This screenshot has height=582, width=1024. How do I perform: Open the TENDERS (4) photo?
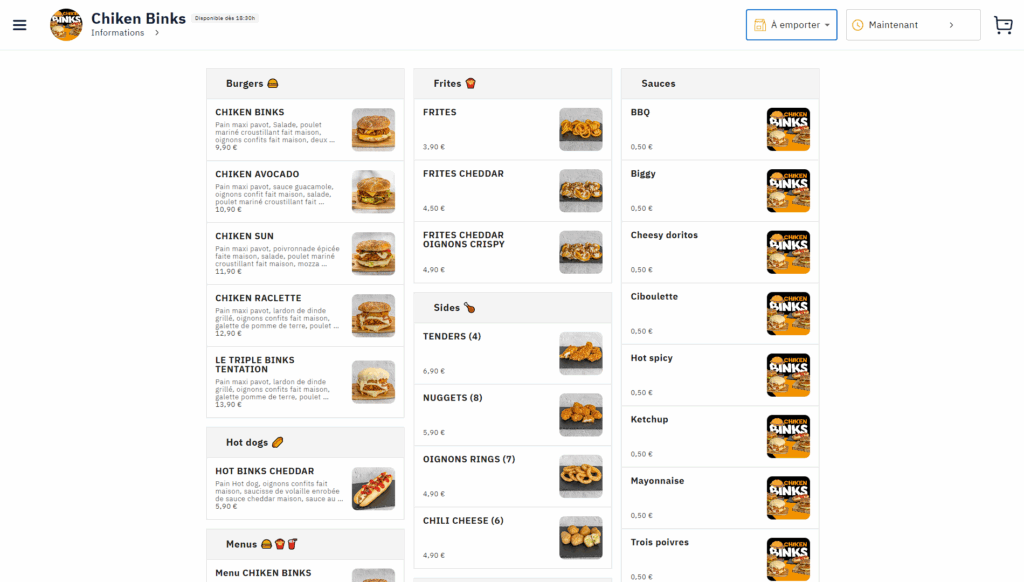click(x=581, y=353)
